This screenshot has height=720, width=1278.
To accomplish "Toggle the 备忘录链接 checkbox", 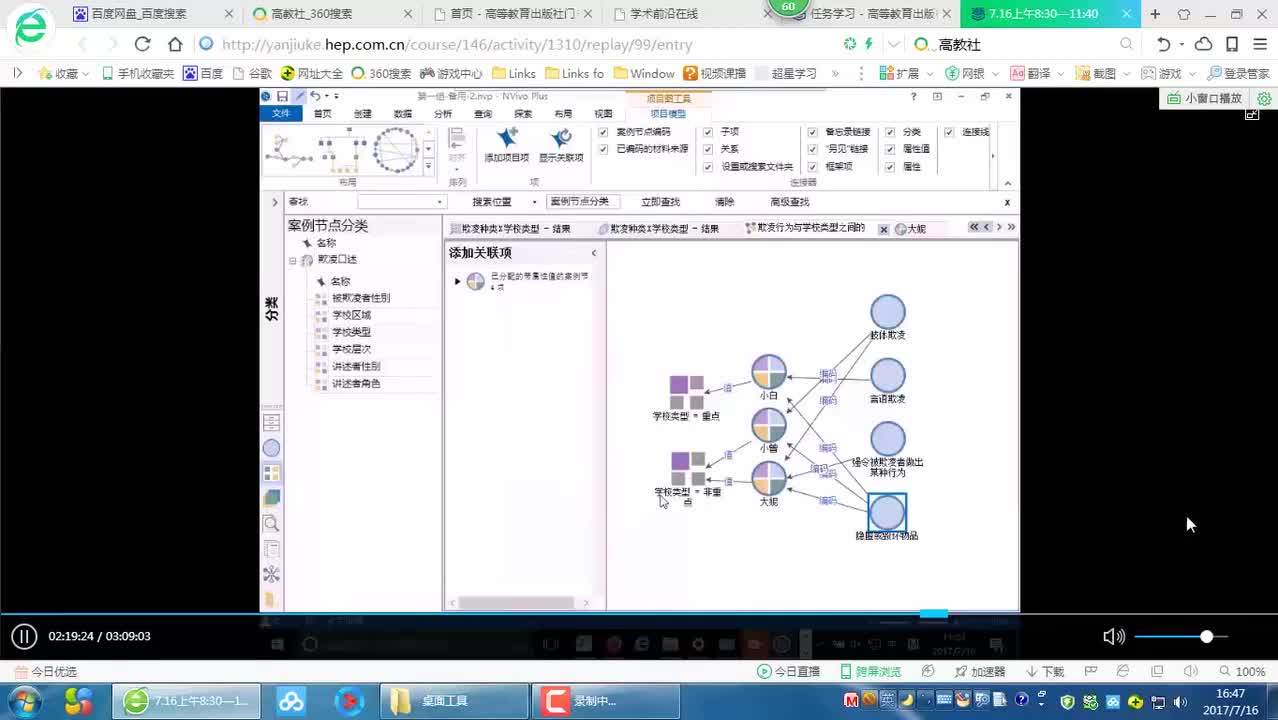I will [x=812, y=132].
